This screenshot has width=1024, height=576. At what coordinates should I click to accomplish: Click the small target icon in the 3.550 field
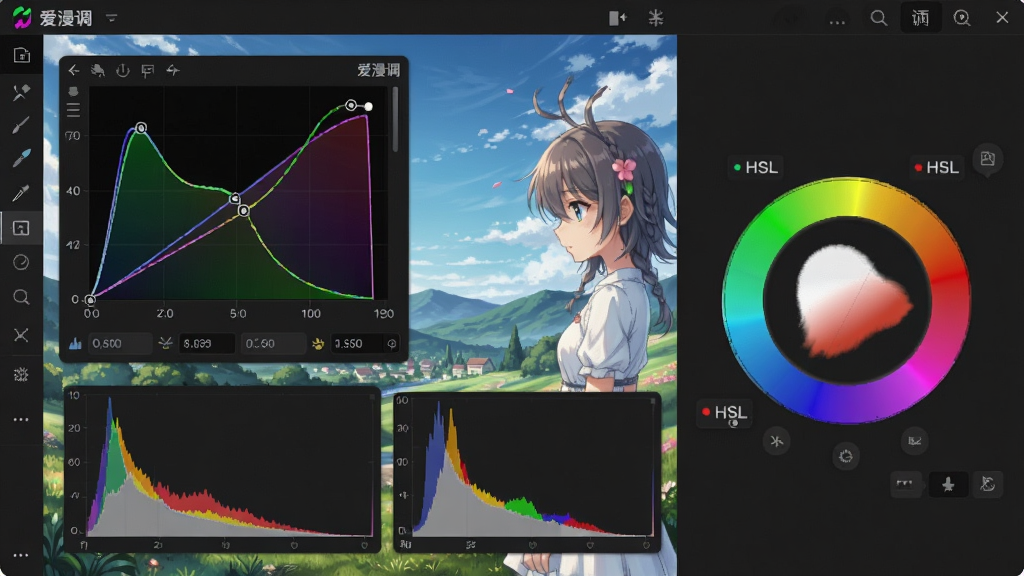coord(392,344)
